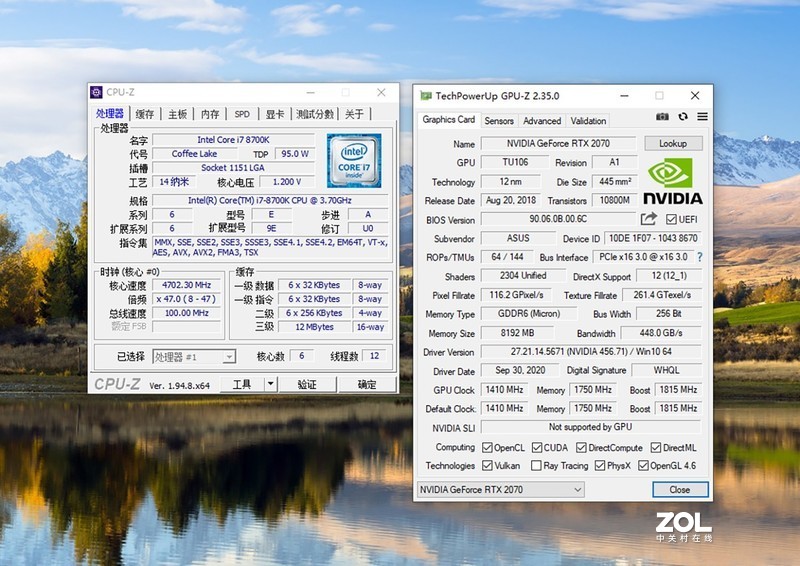Click the Coffee Lake codename value

pos(194,154)
